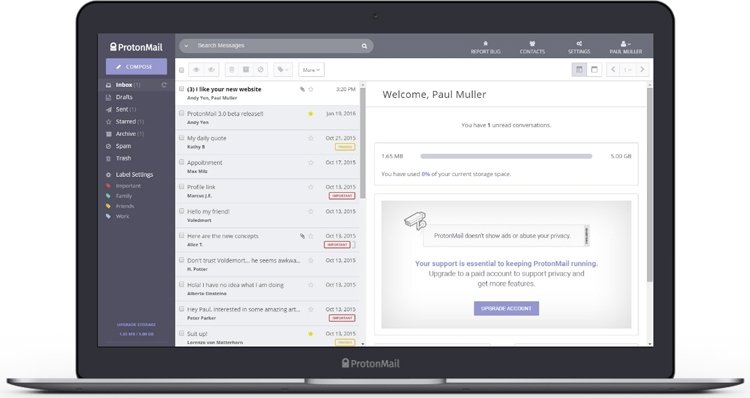Open Paul Muller account dropdown

point(626,47)
